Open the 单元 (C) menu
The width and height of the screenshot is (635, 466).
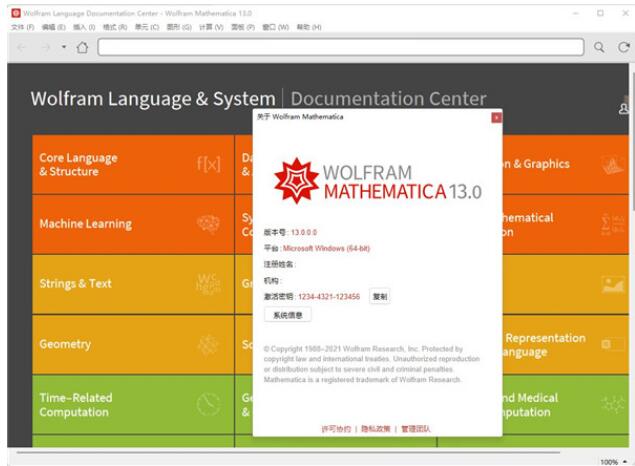147,27
